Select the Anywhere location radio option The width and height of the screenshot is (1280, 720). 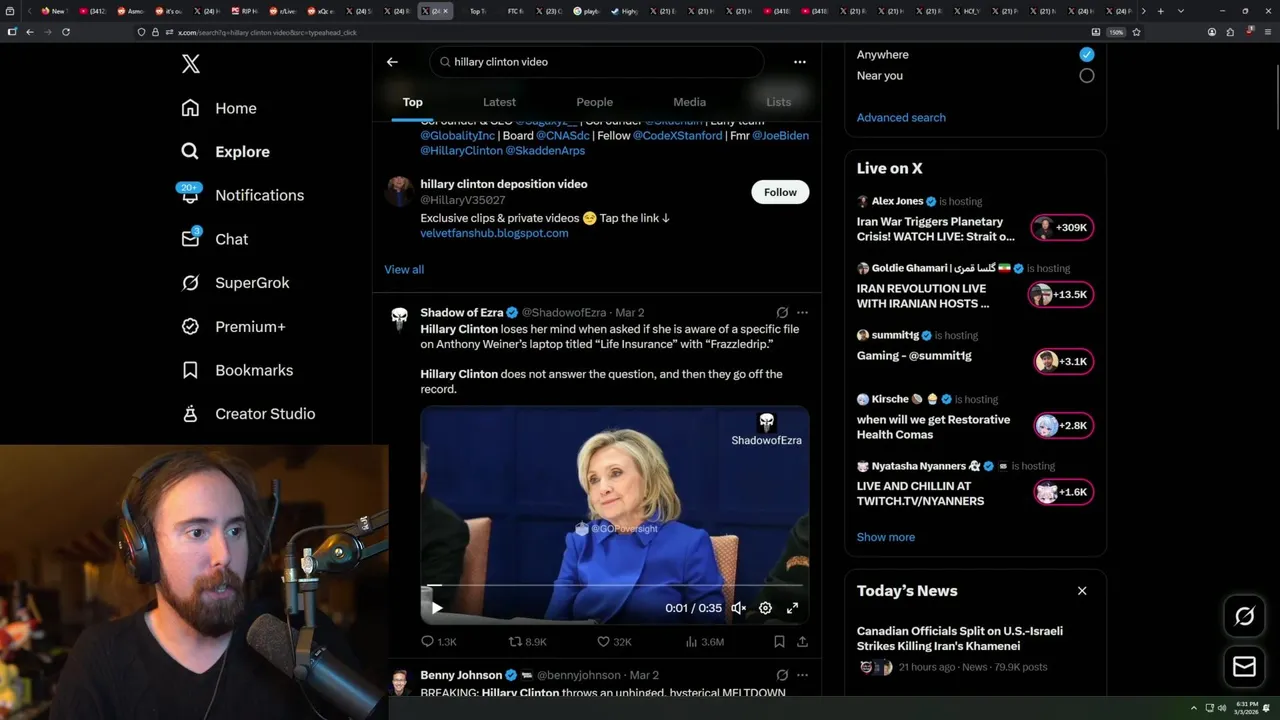pos(1087,54)
